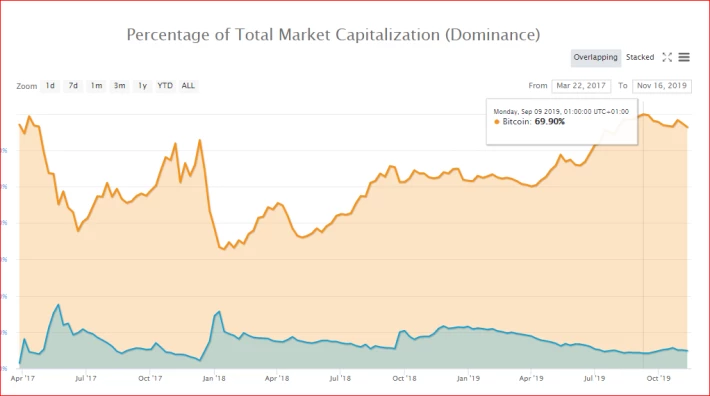Switch chart to Overlapping mode
Screen dimensions: 710x396
tap(595, 57)
